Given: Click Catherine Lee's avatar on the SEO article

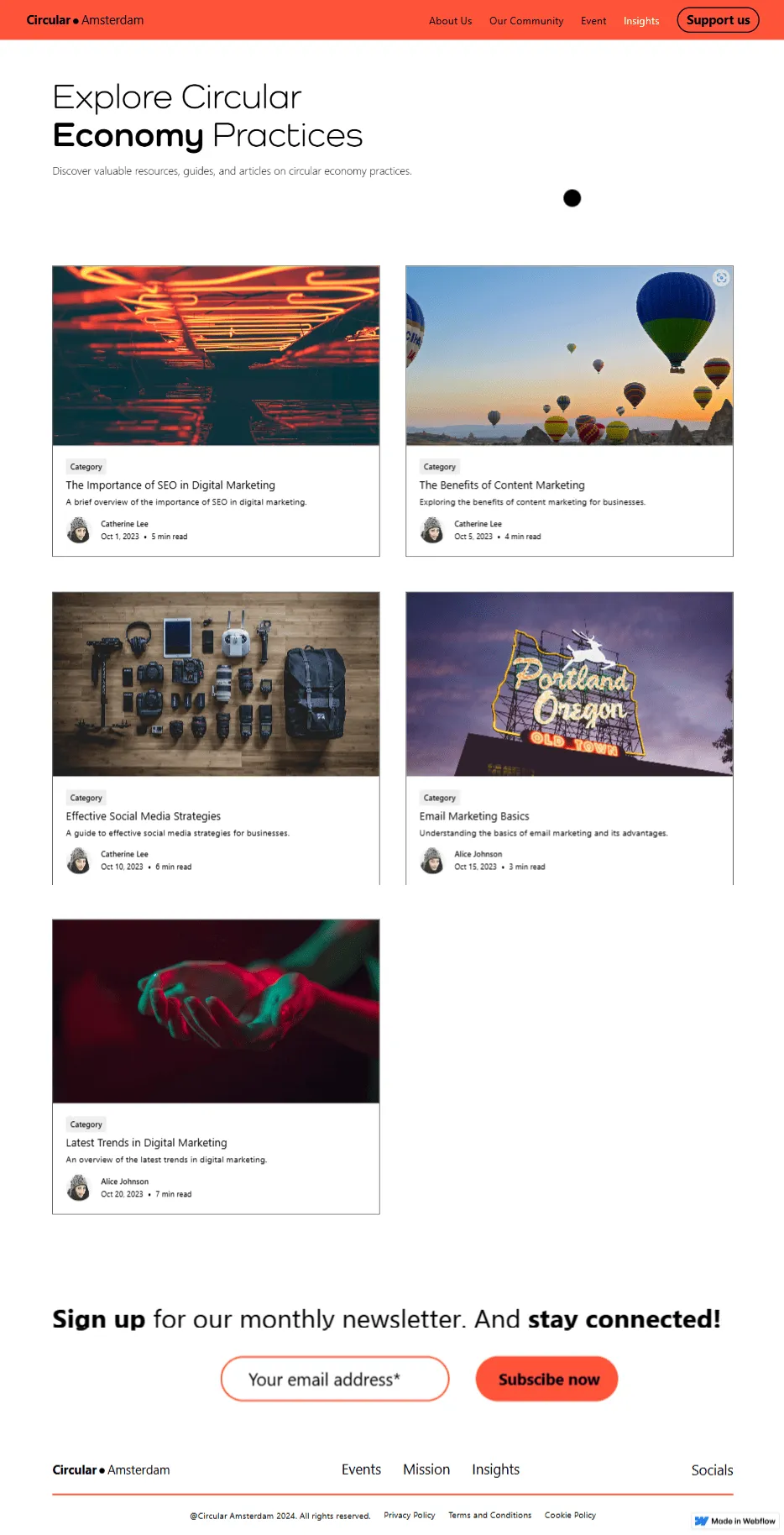Looking at the screenshot, I should click(79, 530).
